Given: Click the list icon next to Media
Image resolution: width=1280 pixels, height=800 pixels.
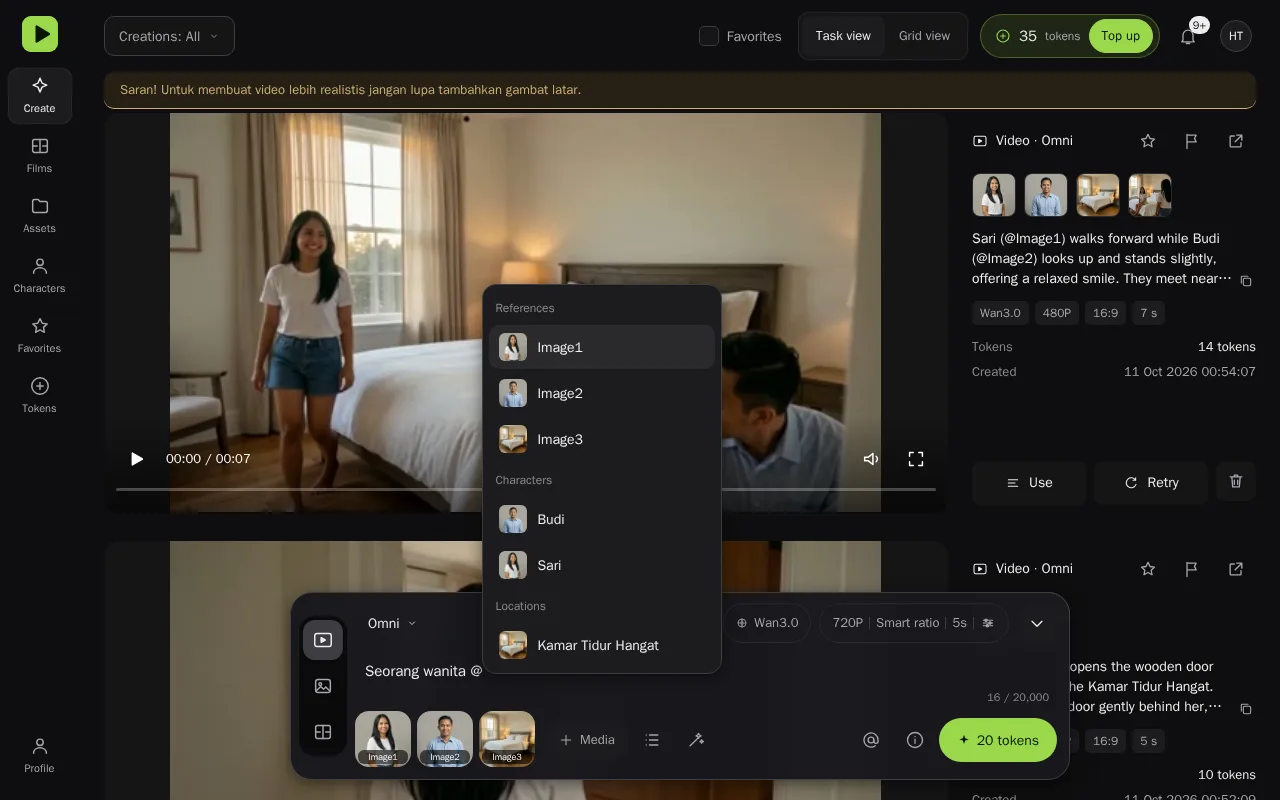Looking at the screenshot, I should (x=652, y=740).
